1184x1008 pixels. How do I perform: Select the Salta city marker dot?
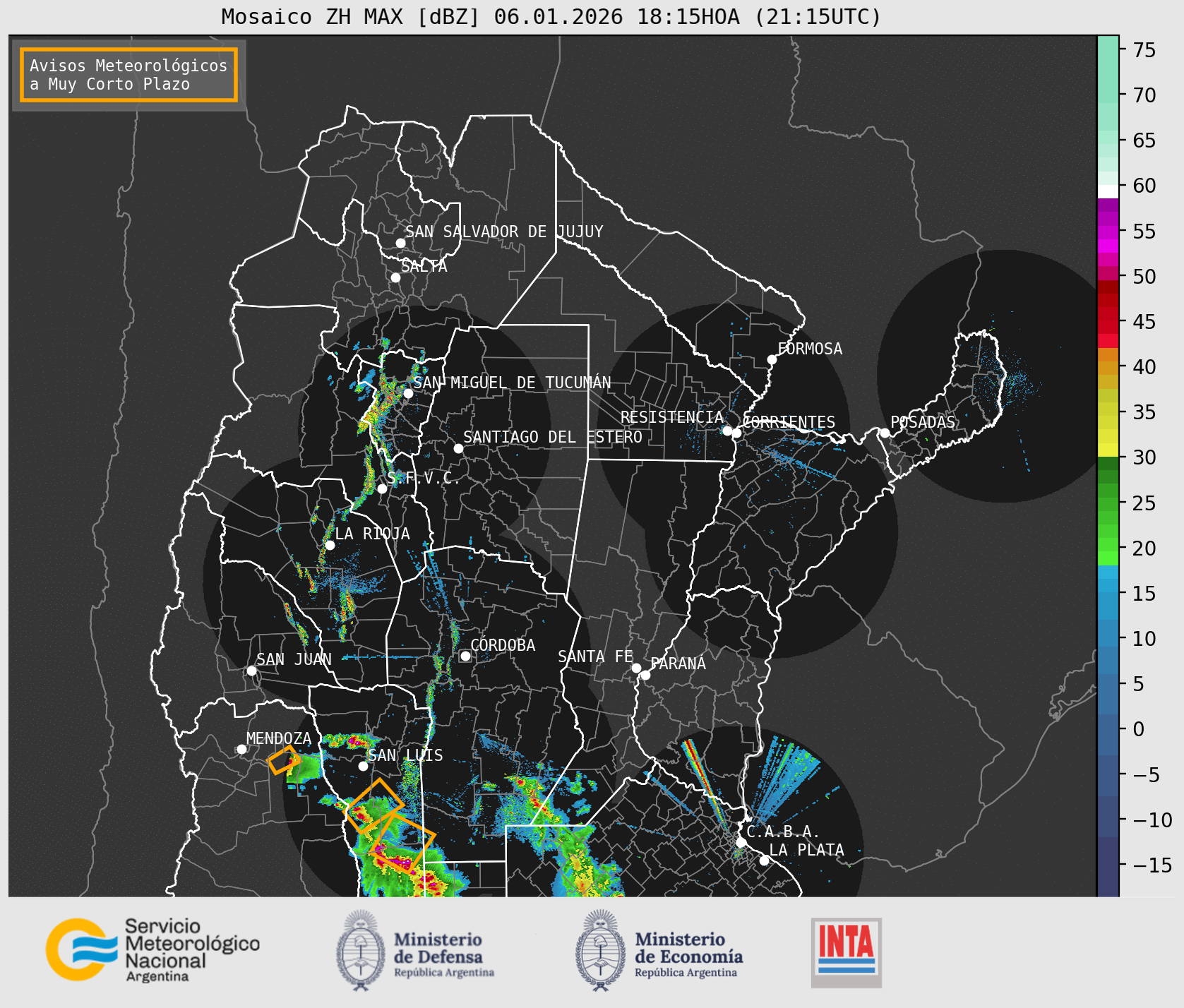pyautogui.click(x=396, y=277)
